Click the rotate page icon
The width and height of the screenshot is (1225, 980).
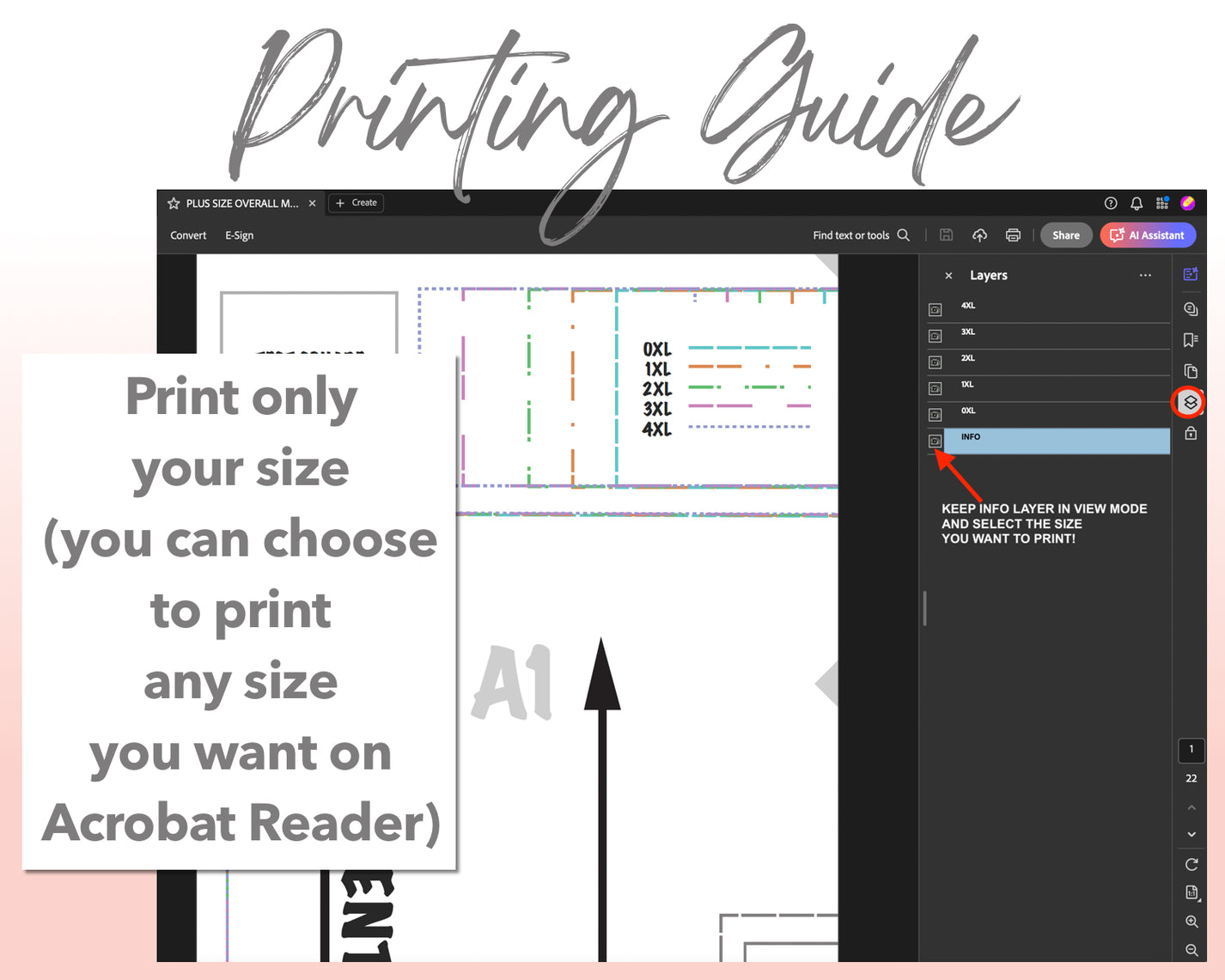1191,865
